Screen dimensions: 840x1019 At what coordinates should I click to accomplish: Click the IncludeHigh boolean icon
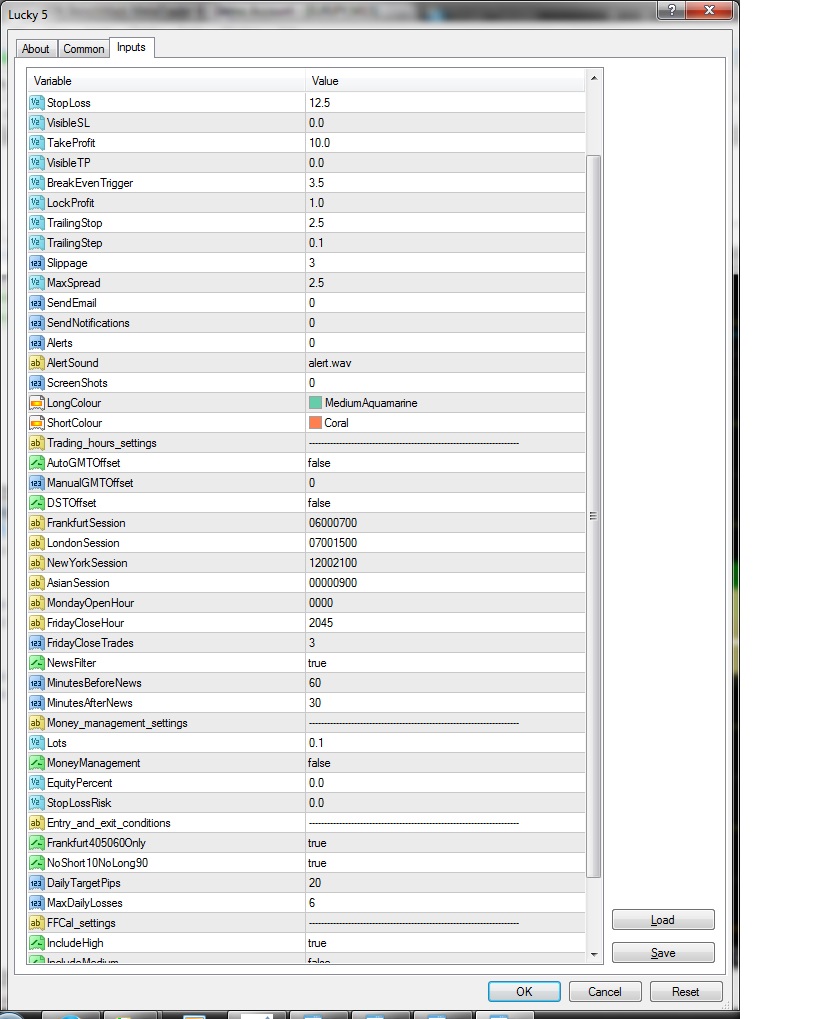tap(36, 943)
